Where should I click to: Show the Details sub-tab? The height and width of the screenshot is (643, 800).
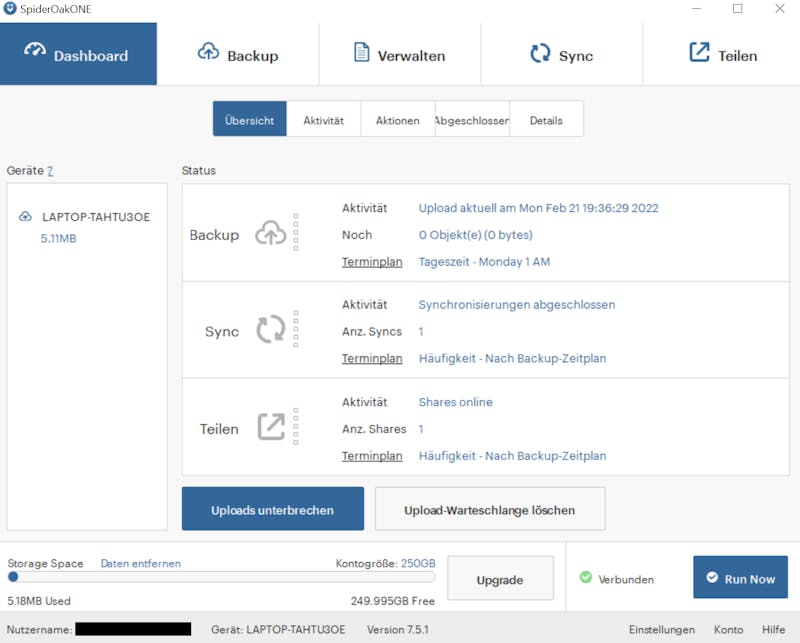546,119
